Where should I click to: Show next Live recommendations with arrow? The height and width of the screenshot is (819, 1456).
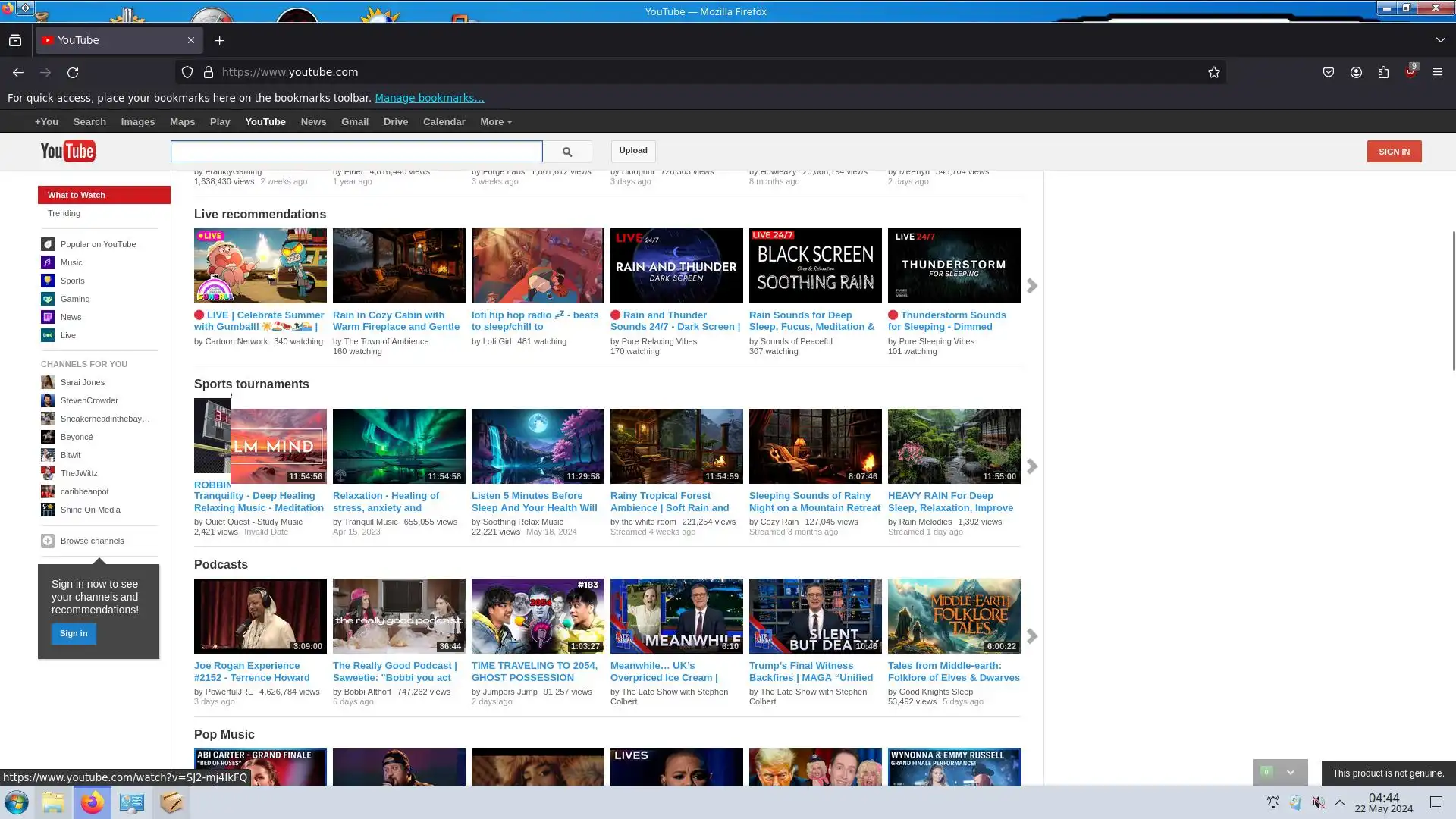pos(1031,286)
